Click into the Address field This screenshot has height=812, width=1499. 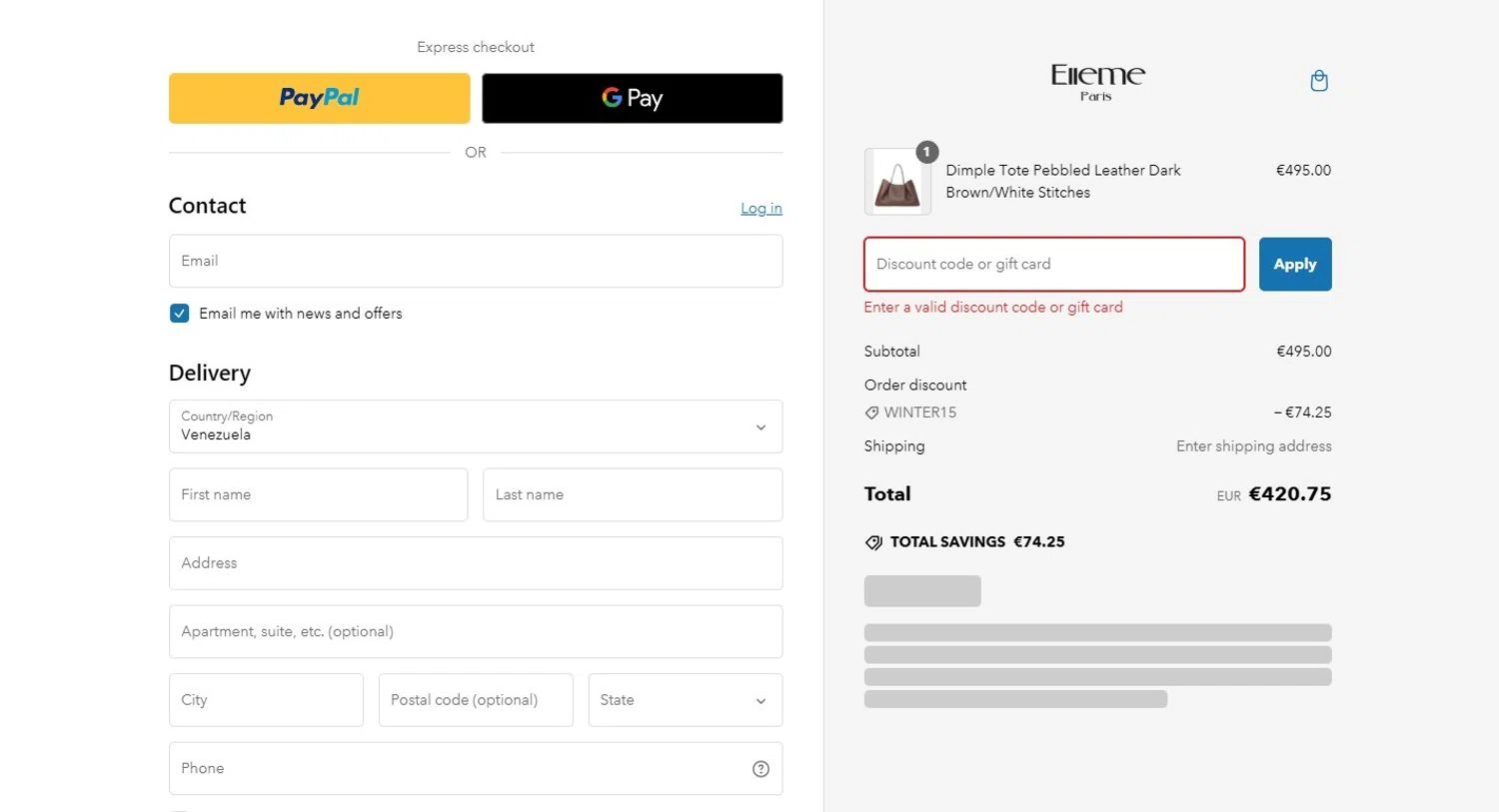[476, 563]
